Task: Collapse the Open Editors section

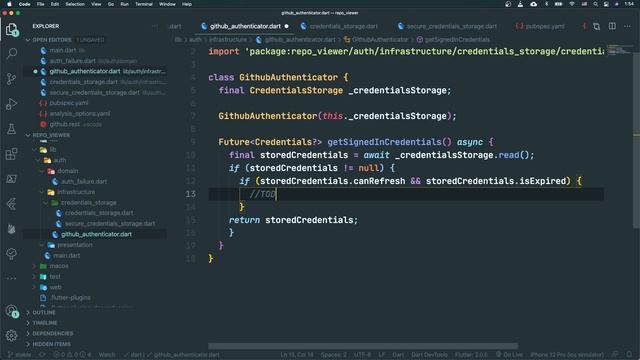Action: pos(51,40)
